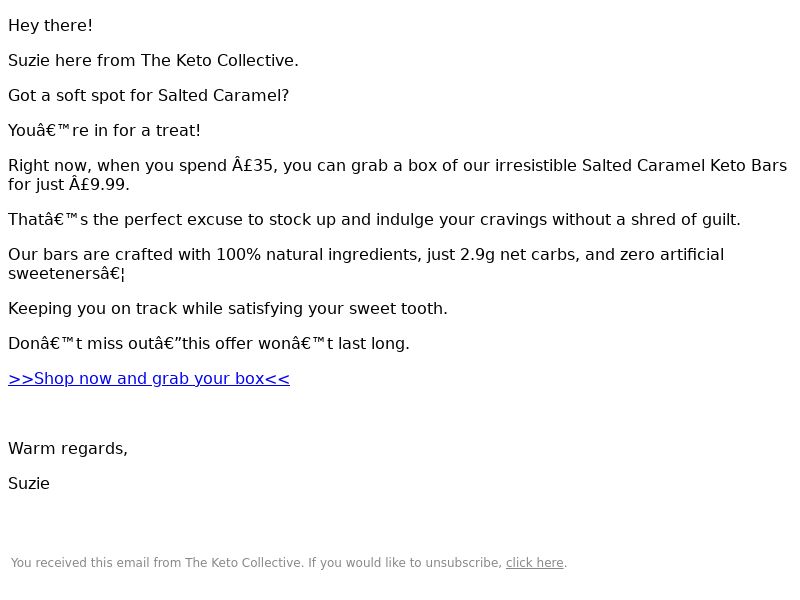Click the 'Hey there!' greeting line

pos(50,26)
